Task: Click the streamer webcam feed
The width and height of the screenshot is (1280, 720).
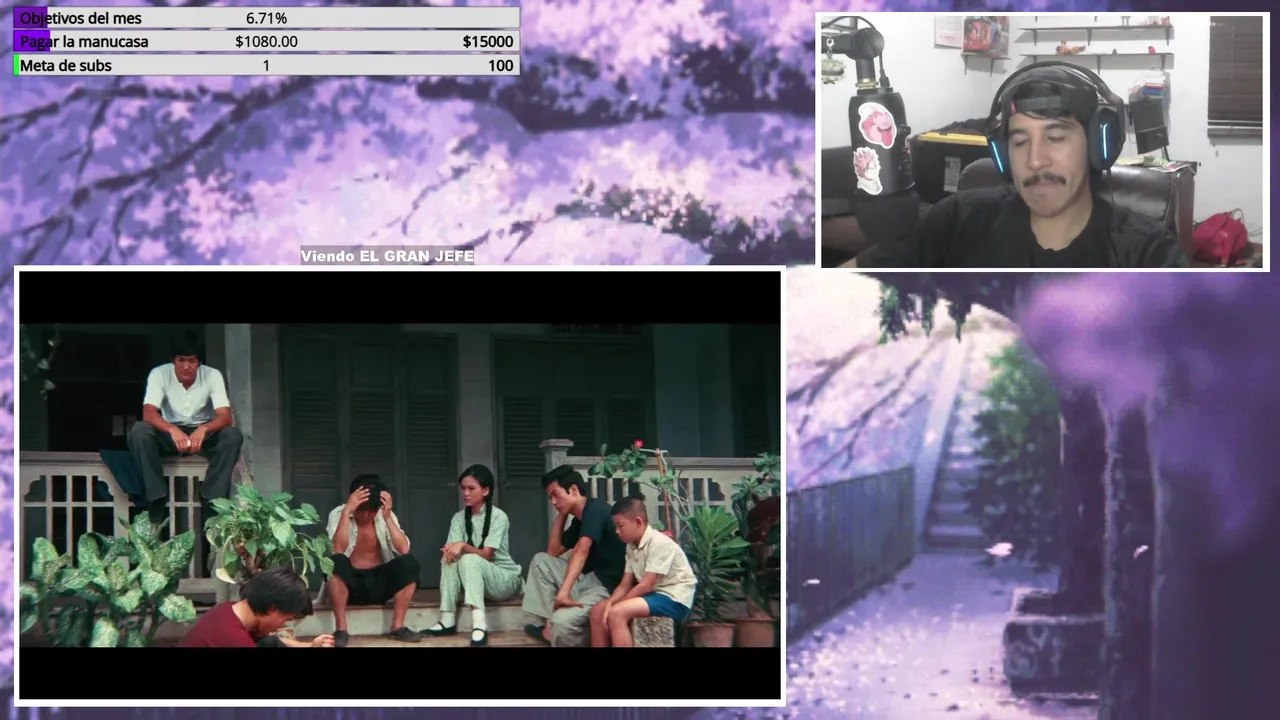Action: pos(1044,141)
